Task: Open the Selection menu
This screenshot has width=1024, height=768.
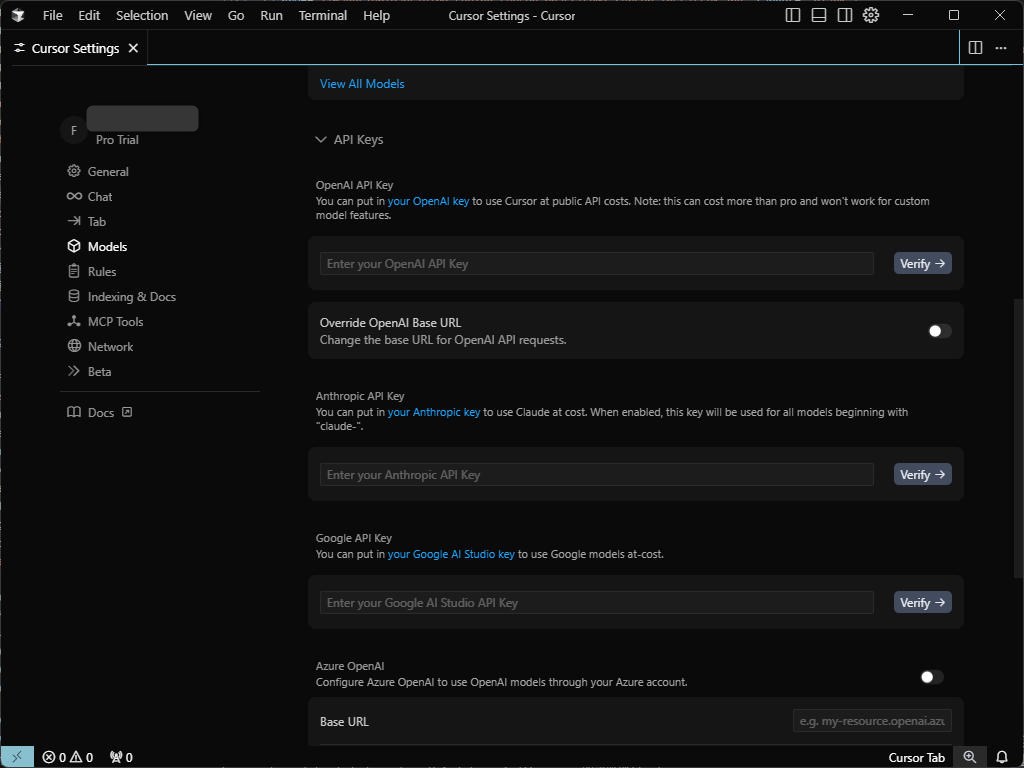Action: coord(142,15)
